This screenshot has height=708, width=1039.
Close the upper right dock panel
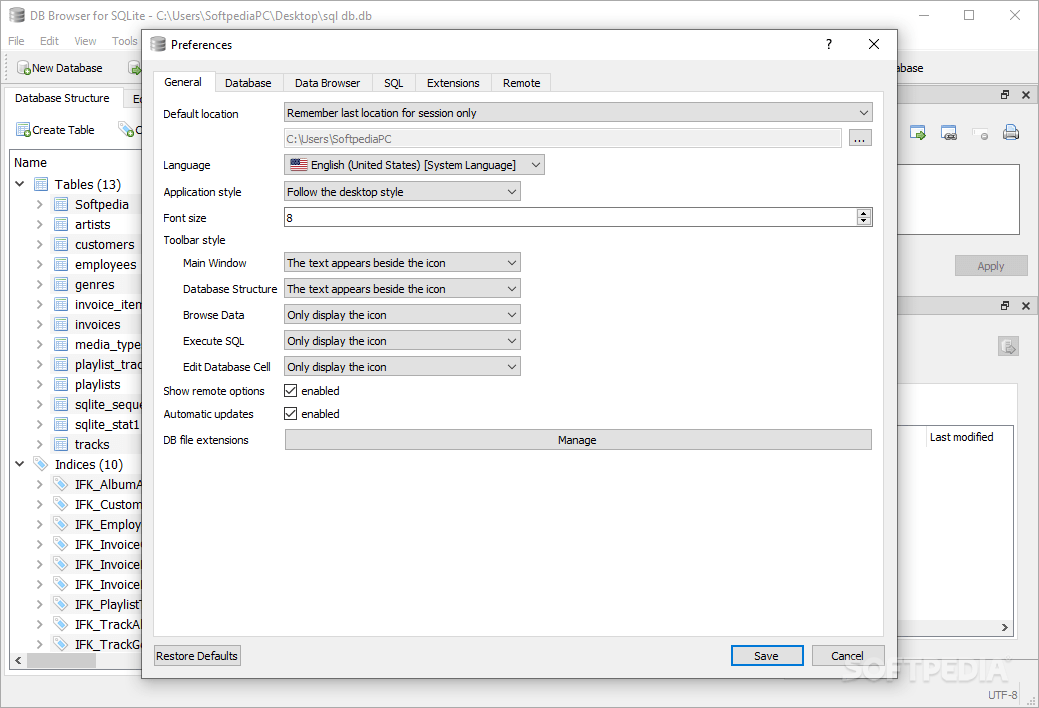(x=1026, y=95)
